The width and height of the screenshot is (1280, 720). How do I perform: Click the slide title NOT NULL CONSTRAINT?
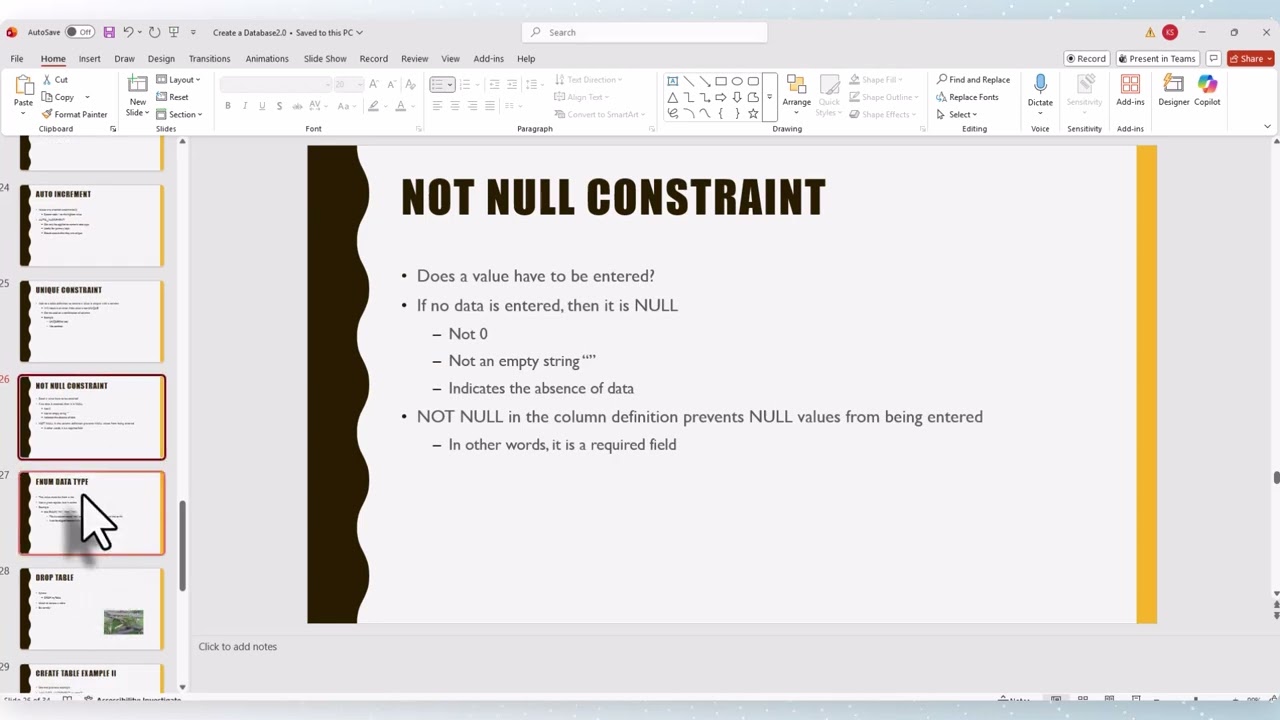pyautogui.click(x=613, y=197)
